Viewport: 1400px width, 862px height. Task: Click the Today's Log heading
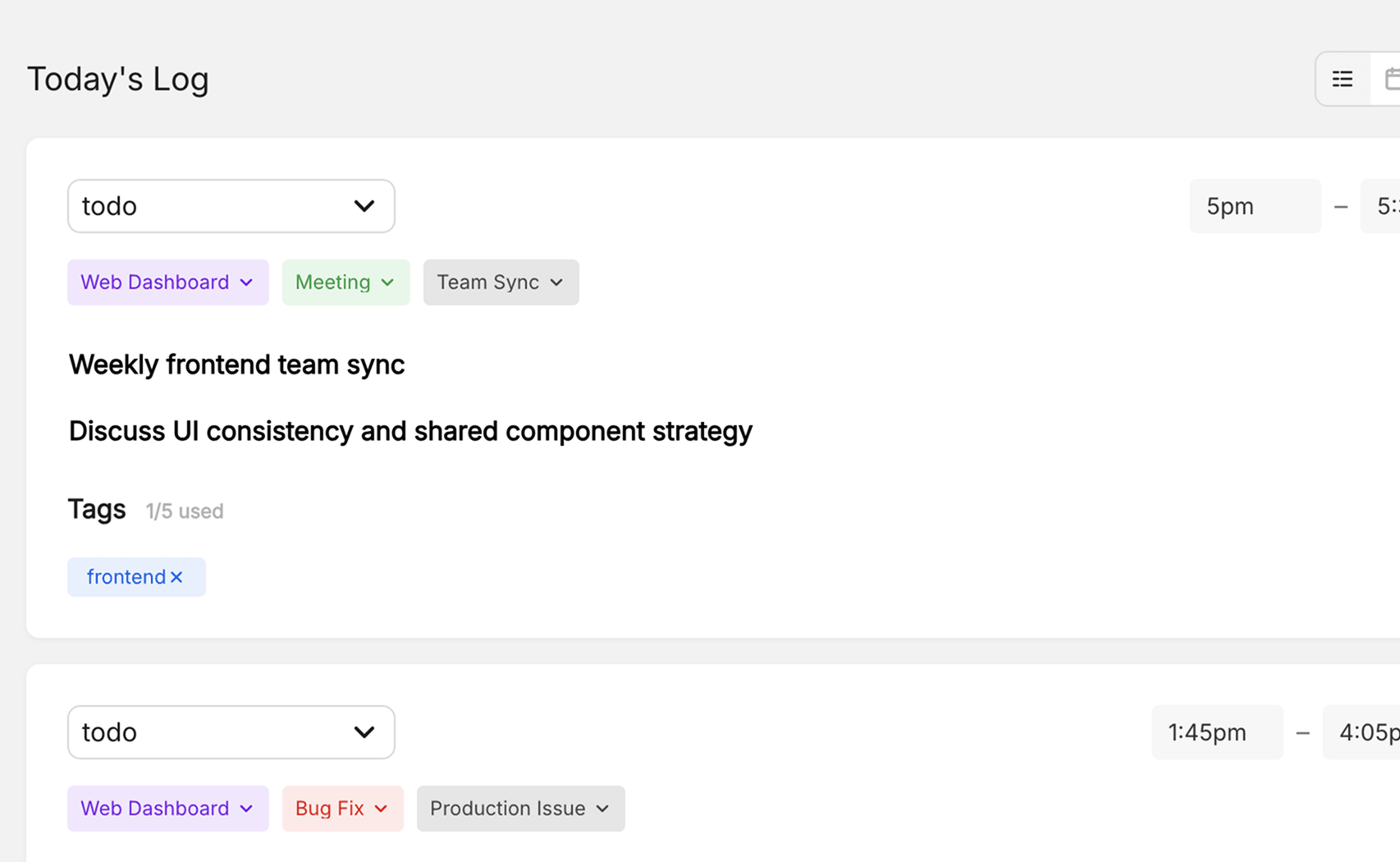[118, 79]
